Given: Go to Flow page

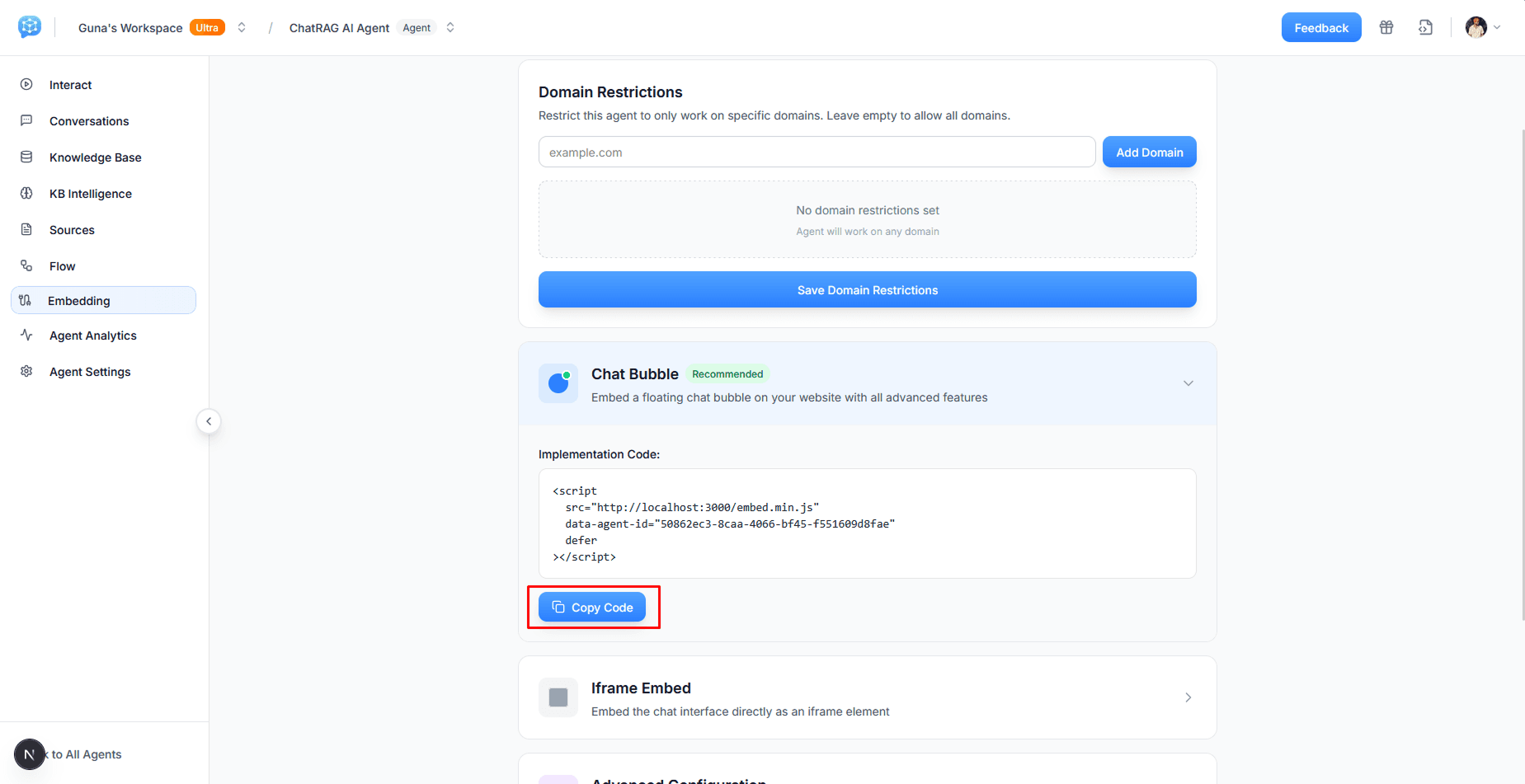Looking at the screenshot, I should (103, 266).
